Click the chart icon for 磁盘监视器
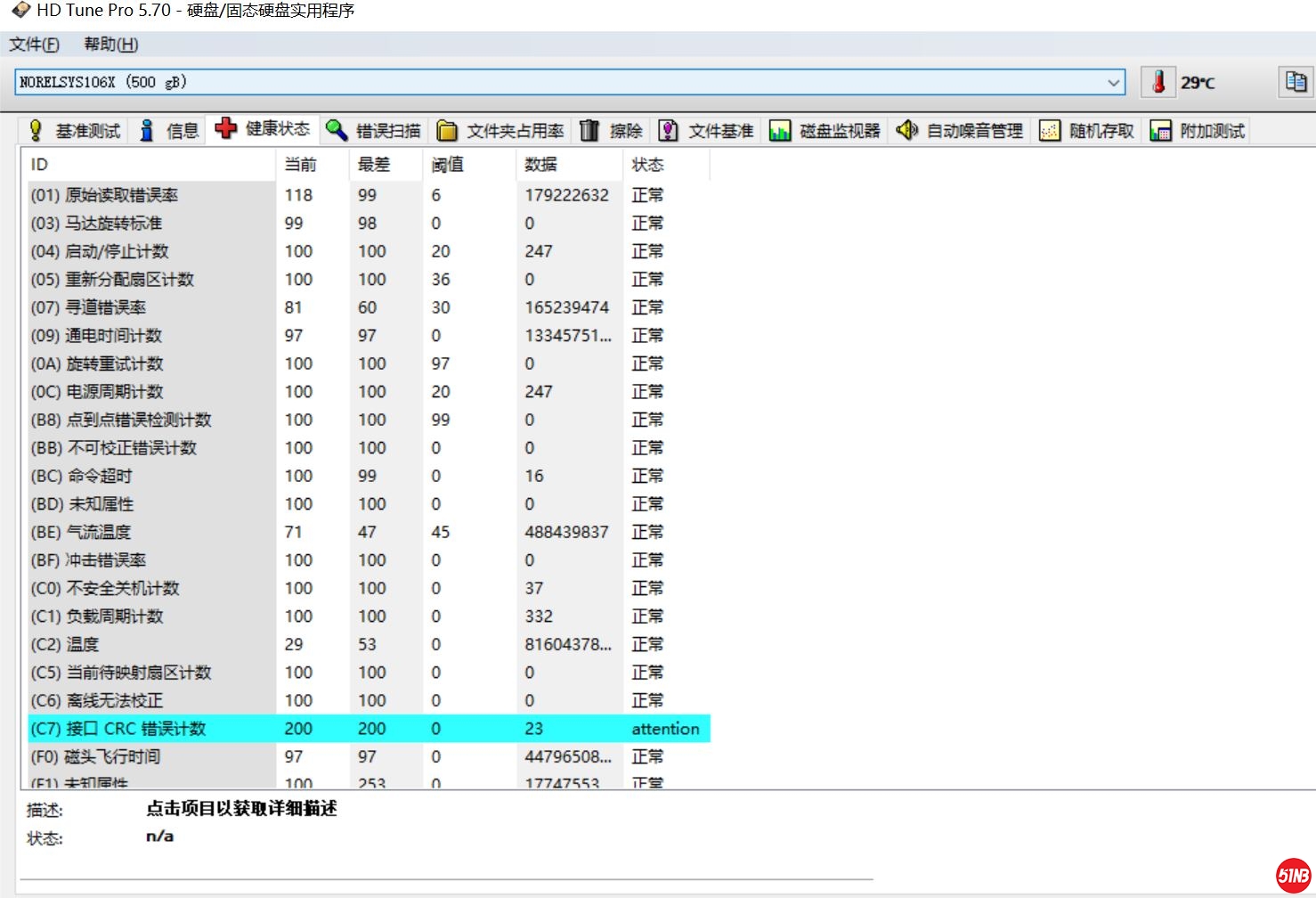The height and width of the screenshot is (898, 1316). [780, 131]
